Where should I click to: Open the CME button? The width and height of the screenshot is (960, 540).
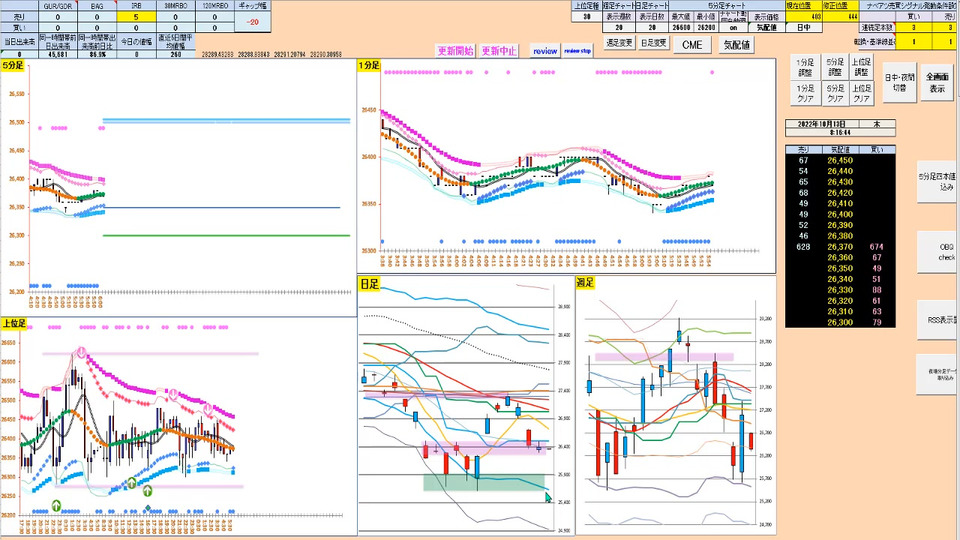click(692, 45)
